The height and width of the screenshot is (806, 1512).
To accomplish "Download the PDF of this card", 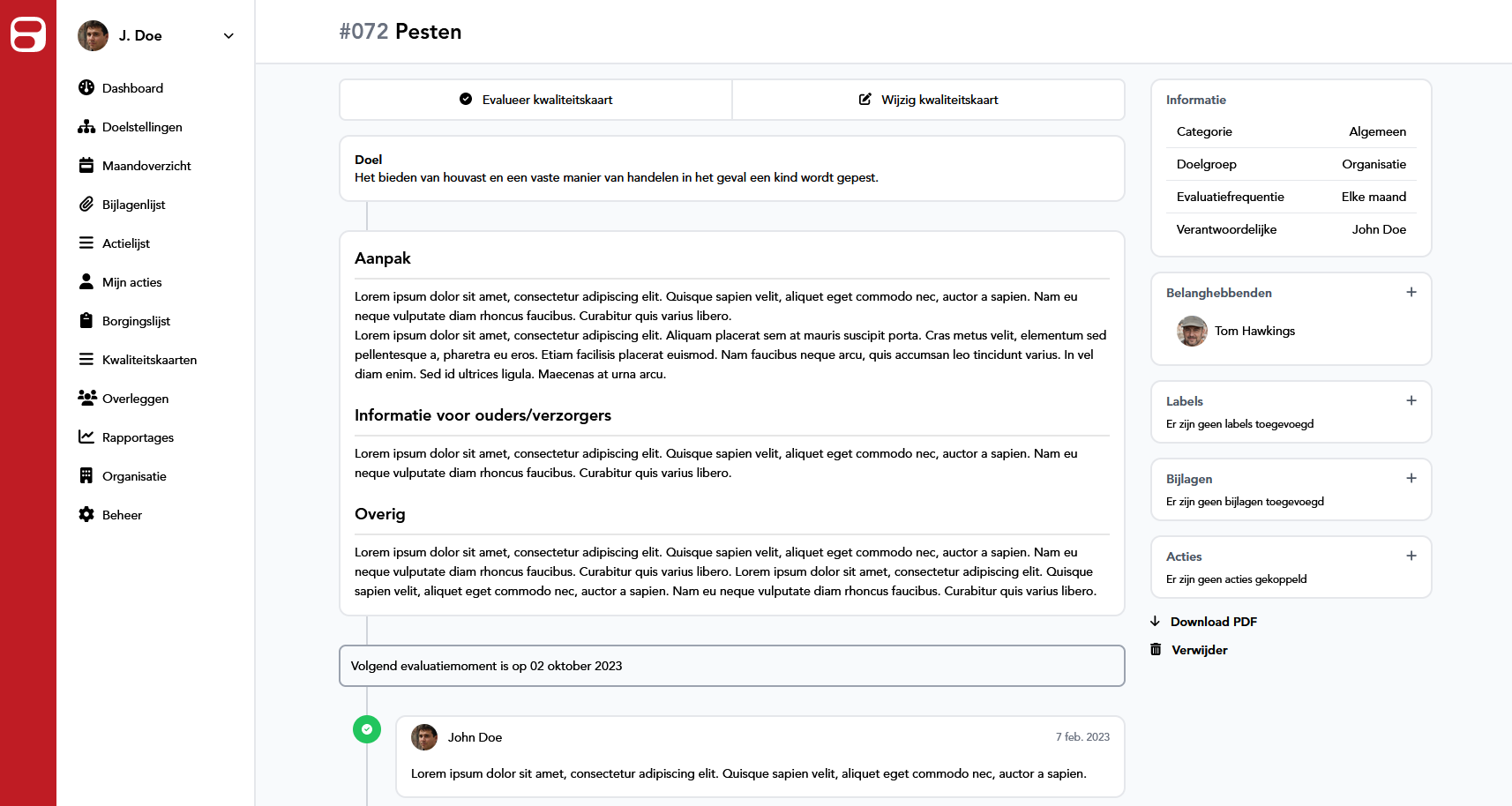I will point(1213,622).
